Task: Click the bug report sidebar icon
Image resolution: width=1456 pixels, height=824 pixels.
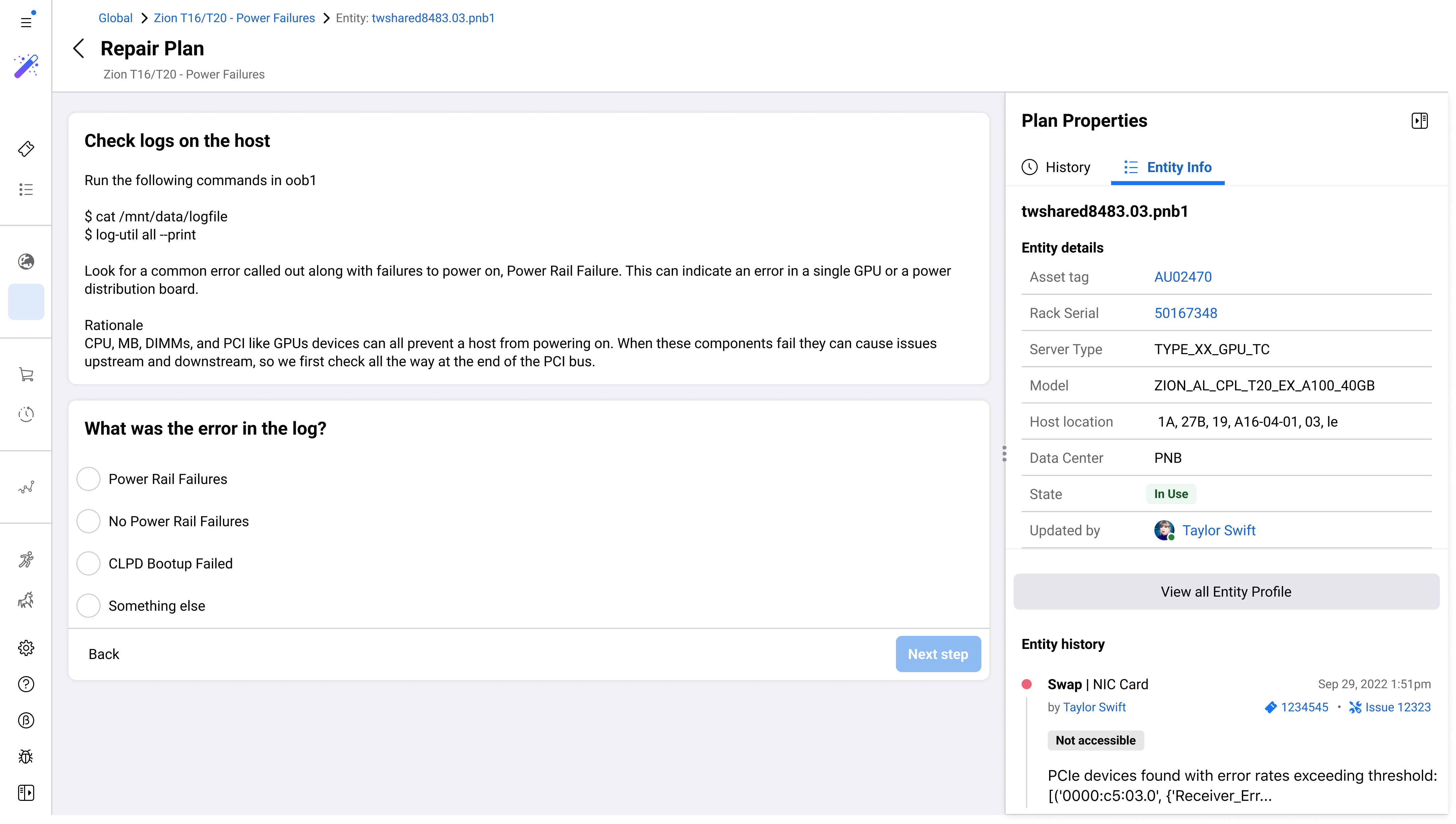Action: point(26,756)
